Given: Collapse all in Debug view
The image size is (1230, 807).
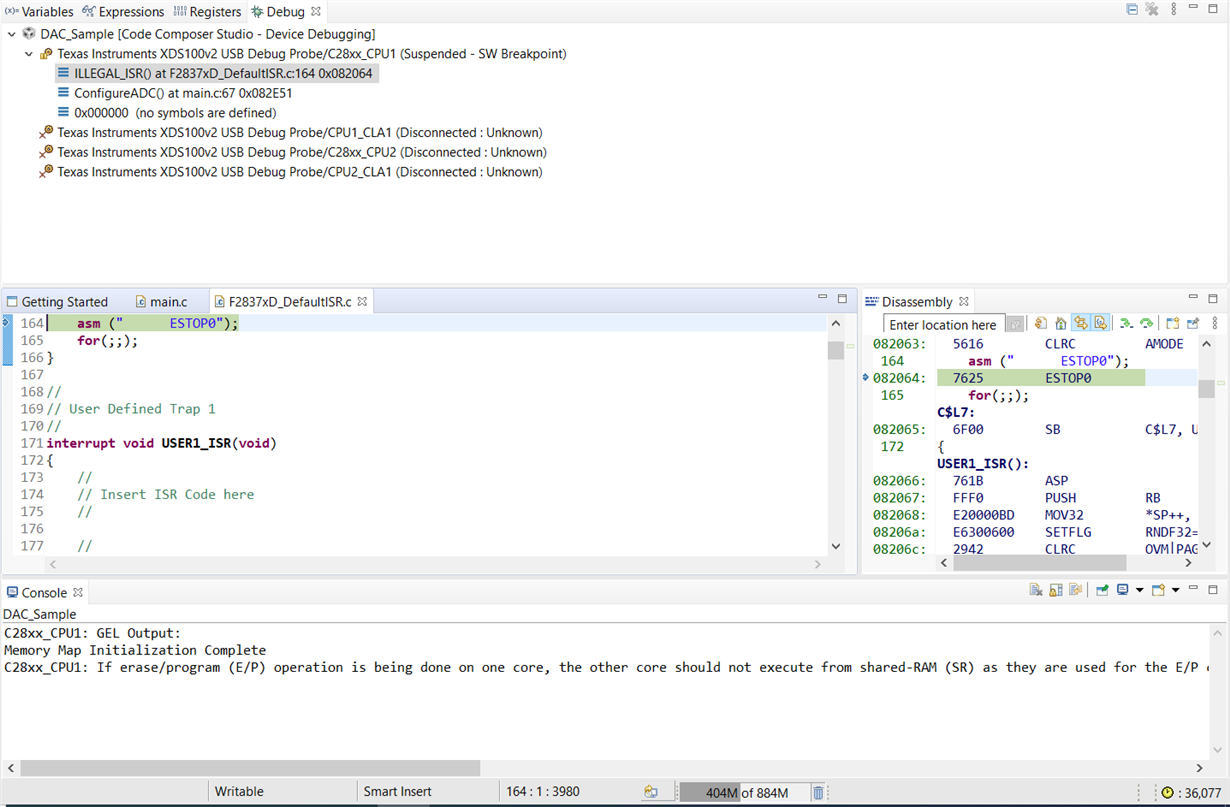Looking at the screenshot, I should click(x=1132, y=10).
